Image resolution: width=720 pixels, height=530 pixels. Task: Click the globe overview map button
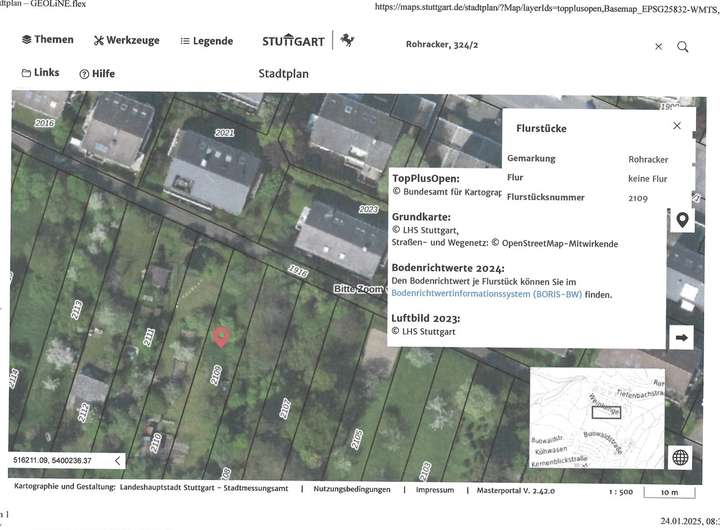pyautogui.click(x=681, y=457)
